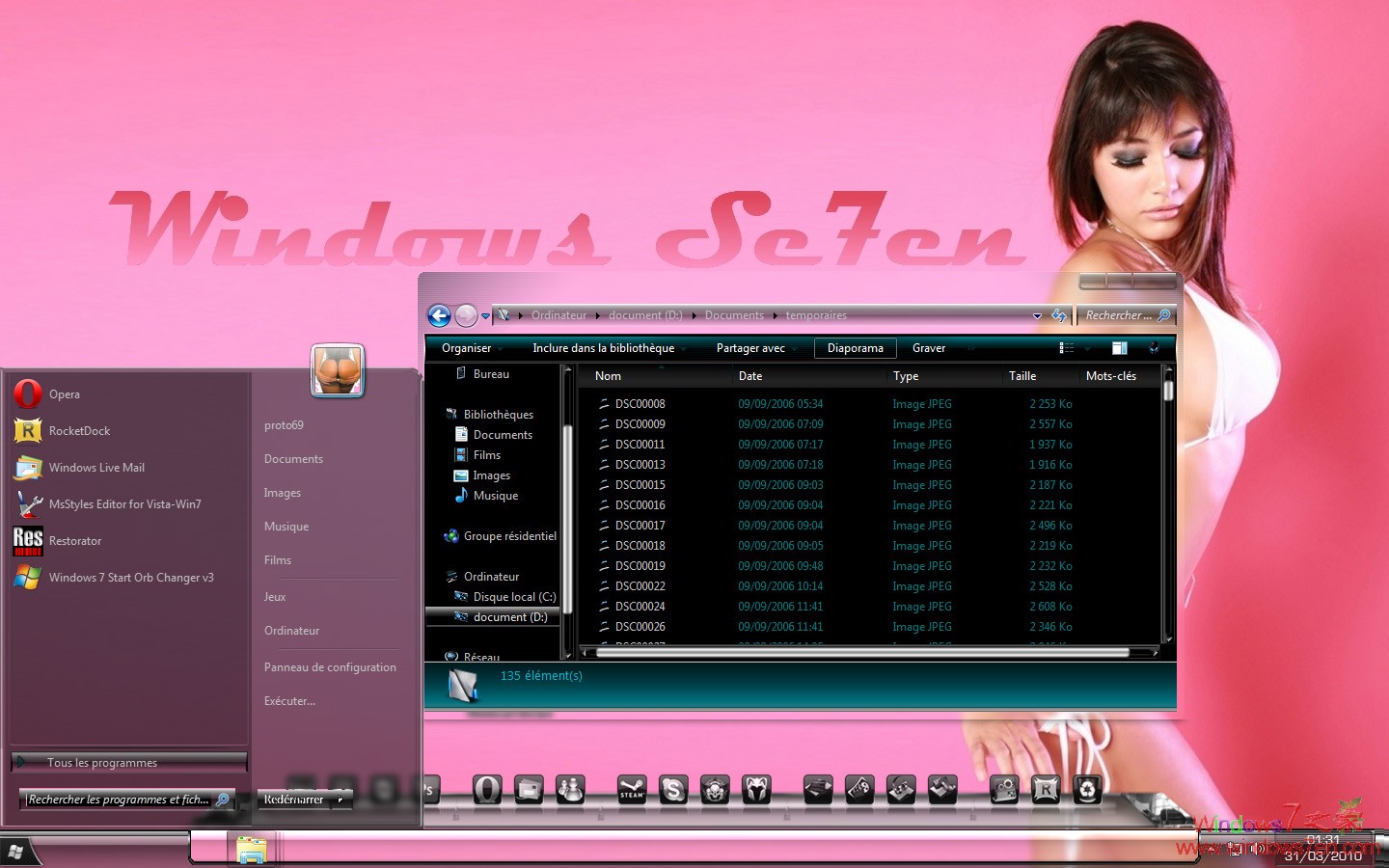The width and height of the screenshot is (1389, 868).
Task: Click the help icon in Explorer toolbar
Action: click(x=1154, y=348)
